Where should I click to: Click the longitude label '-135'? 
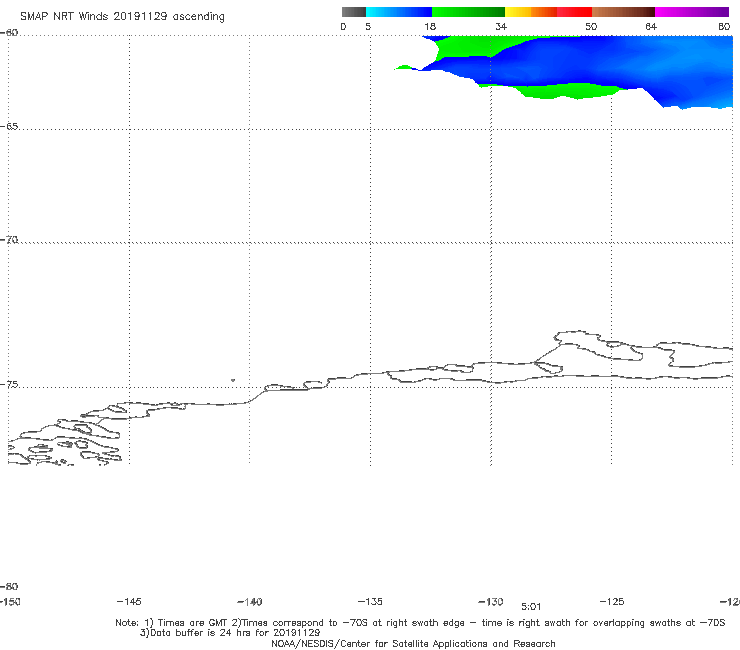(x=370, y=601)
